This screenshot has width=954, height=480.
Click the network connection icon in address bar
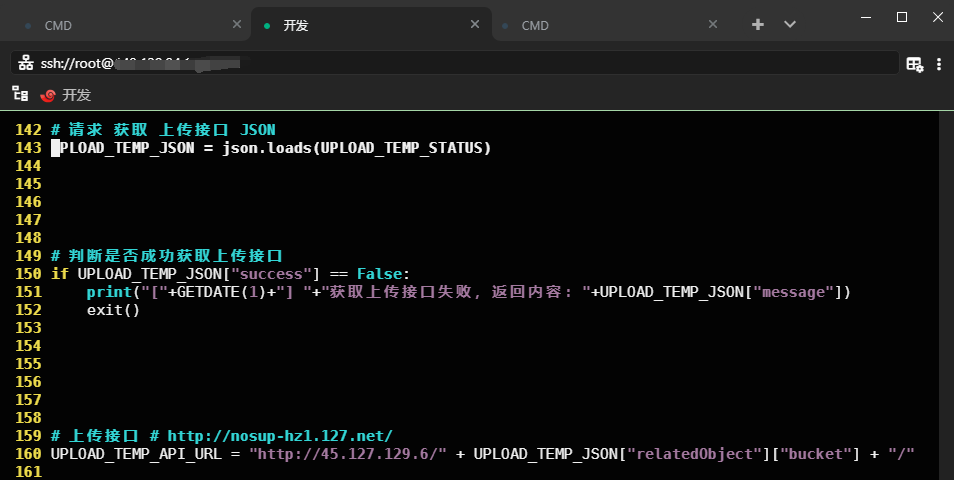pyautogui.click(x=26, y=63)
